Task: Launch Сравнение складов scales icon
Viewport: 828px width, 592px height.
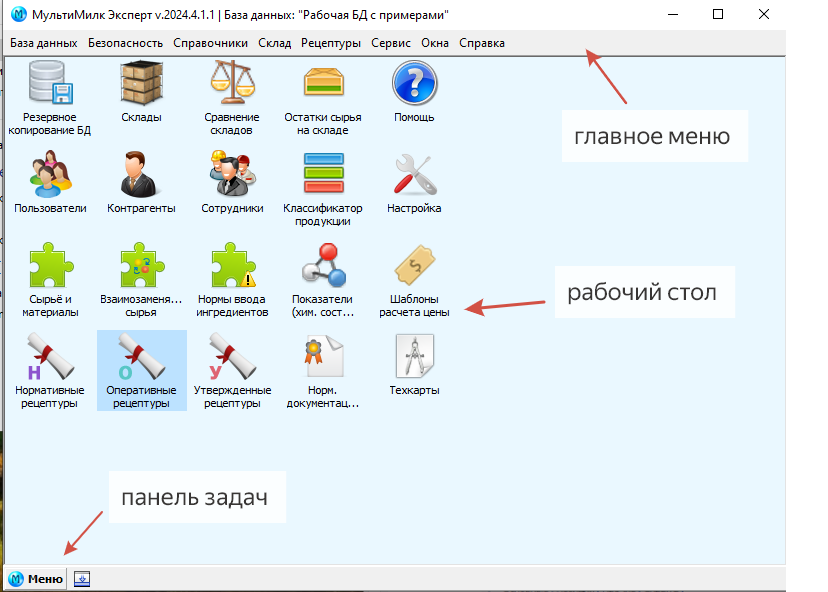Action: pos(232,83)
